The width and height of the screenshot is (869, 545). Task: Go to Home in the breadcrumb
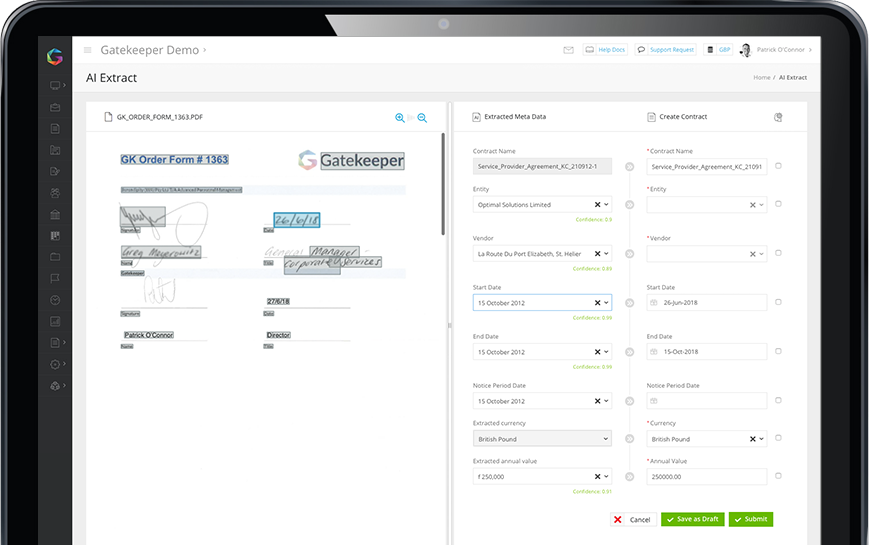point(761,78)
